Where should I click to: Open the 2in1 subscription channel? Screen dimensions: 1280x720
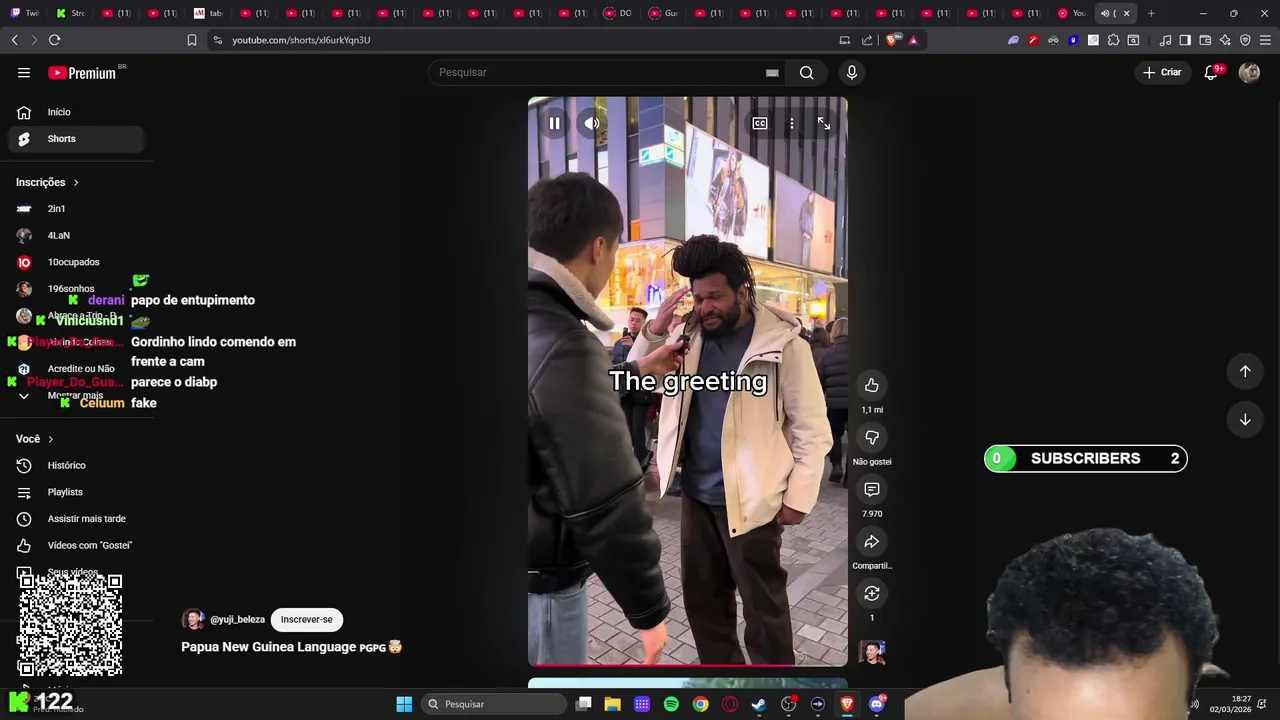75,209
